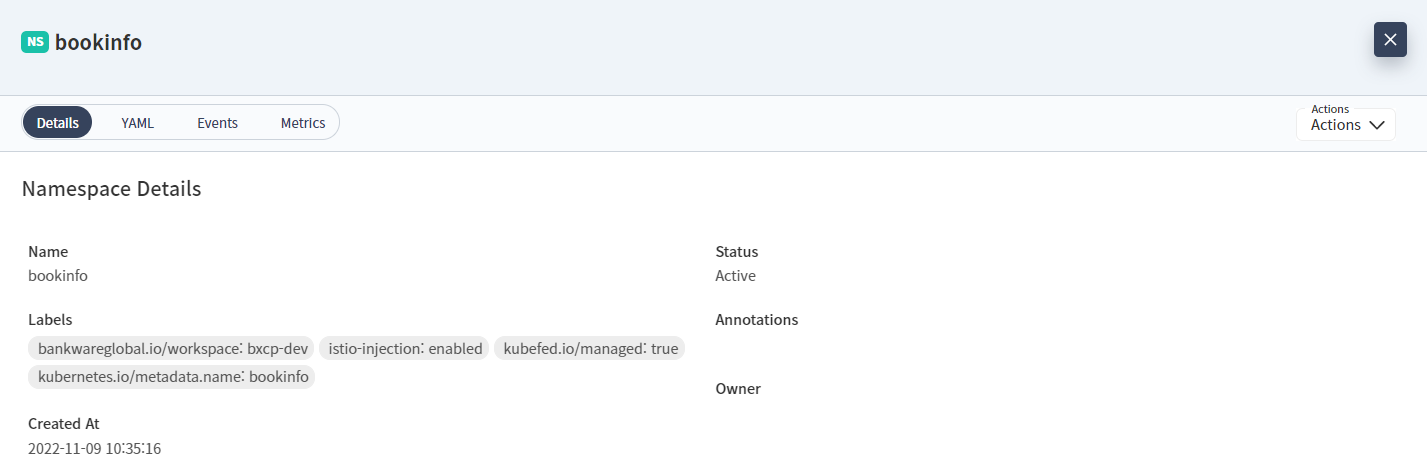
Task: Open the Actions dropdown menu
Action: (1345, 125)
